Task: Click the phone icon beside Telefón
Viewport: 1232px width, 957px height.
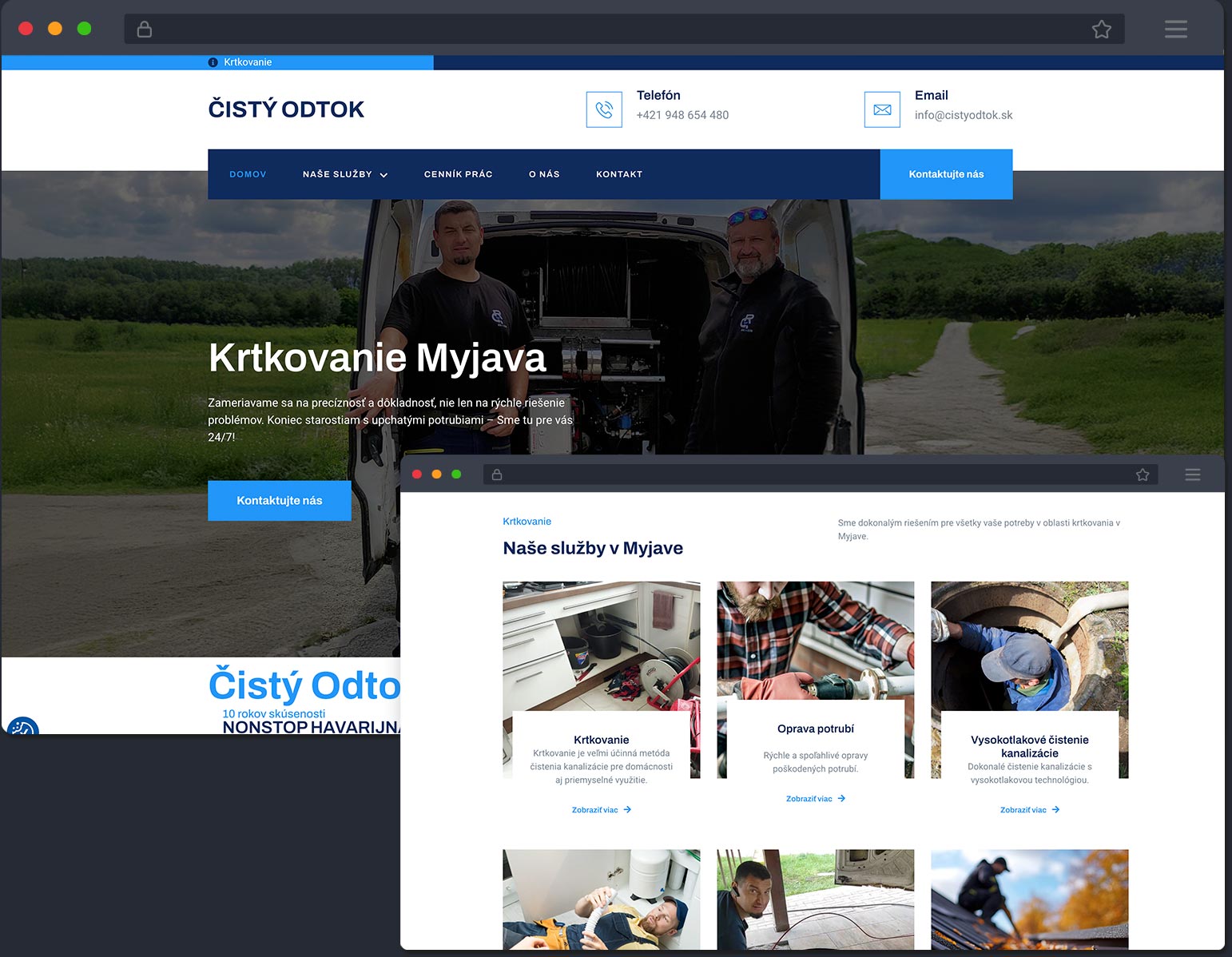Action: [604, 109]
